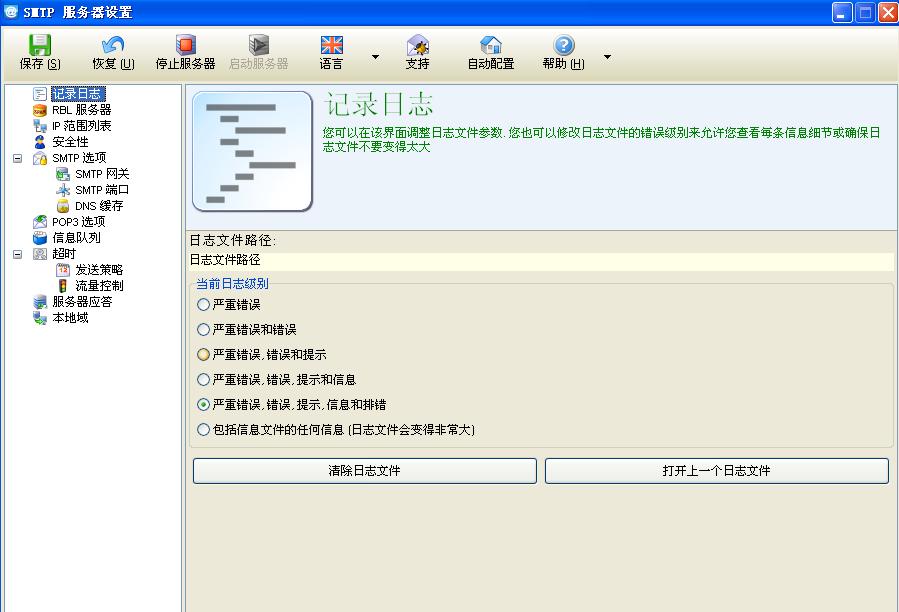
Task: Open the 本地域 tree label
Action: (x=71, y=318)
